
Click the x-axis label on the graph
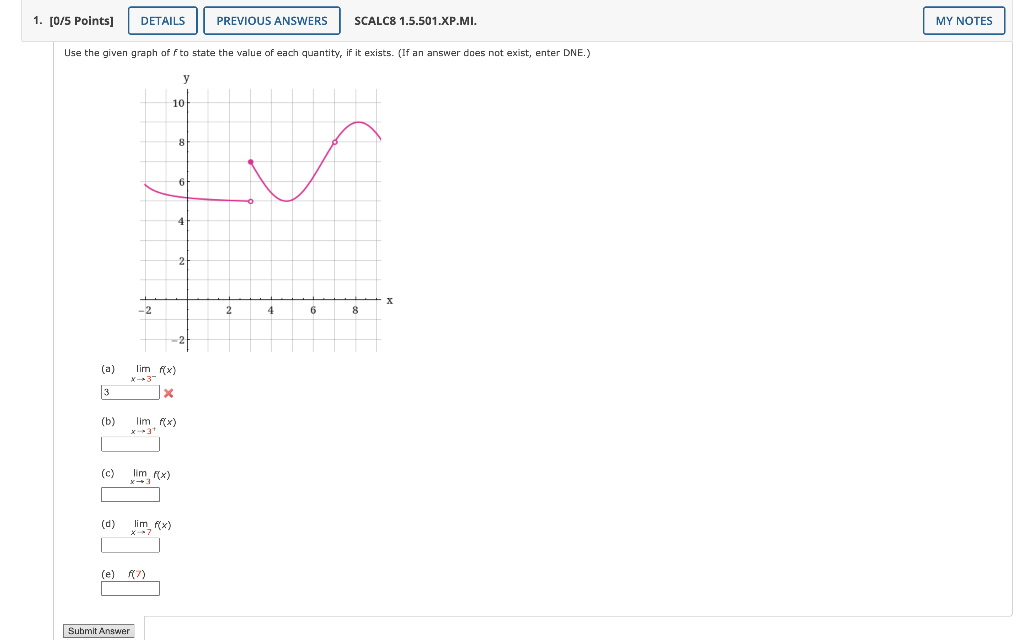388,298
